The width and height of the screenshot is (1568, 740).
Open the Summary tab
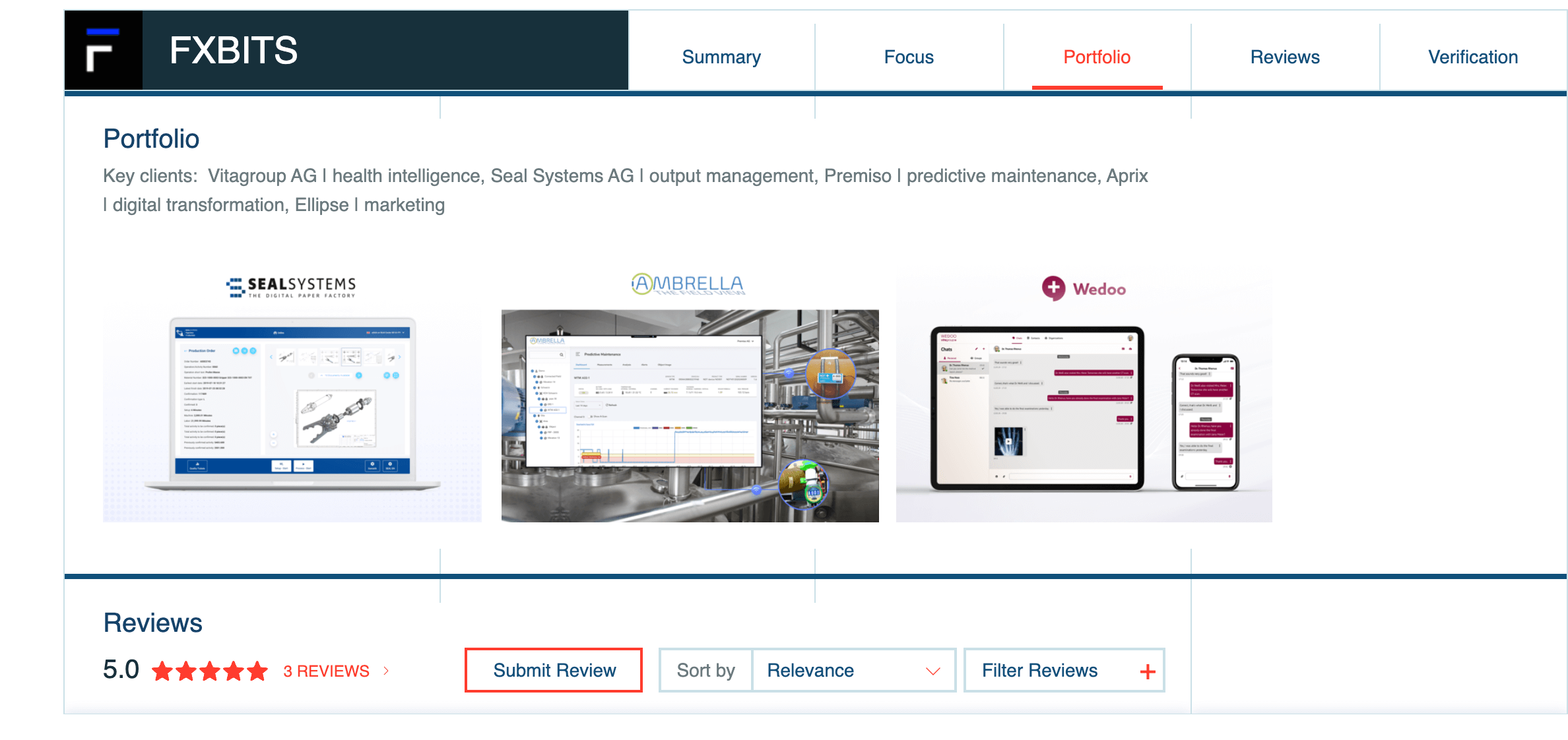click(721, 57)
